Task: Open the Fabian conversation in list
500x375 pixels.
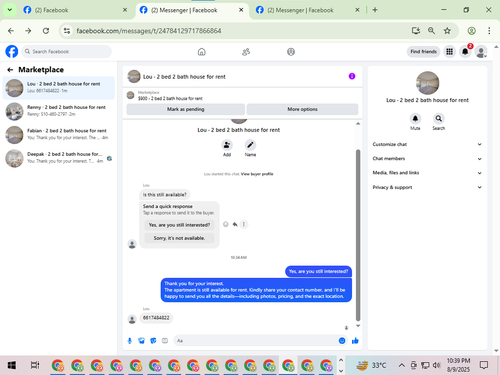Action: [x=59, y=134]
